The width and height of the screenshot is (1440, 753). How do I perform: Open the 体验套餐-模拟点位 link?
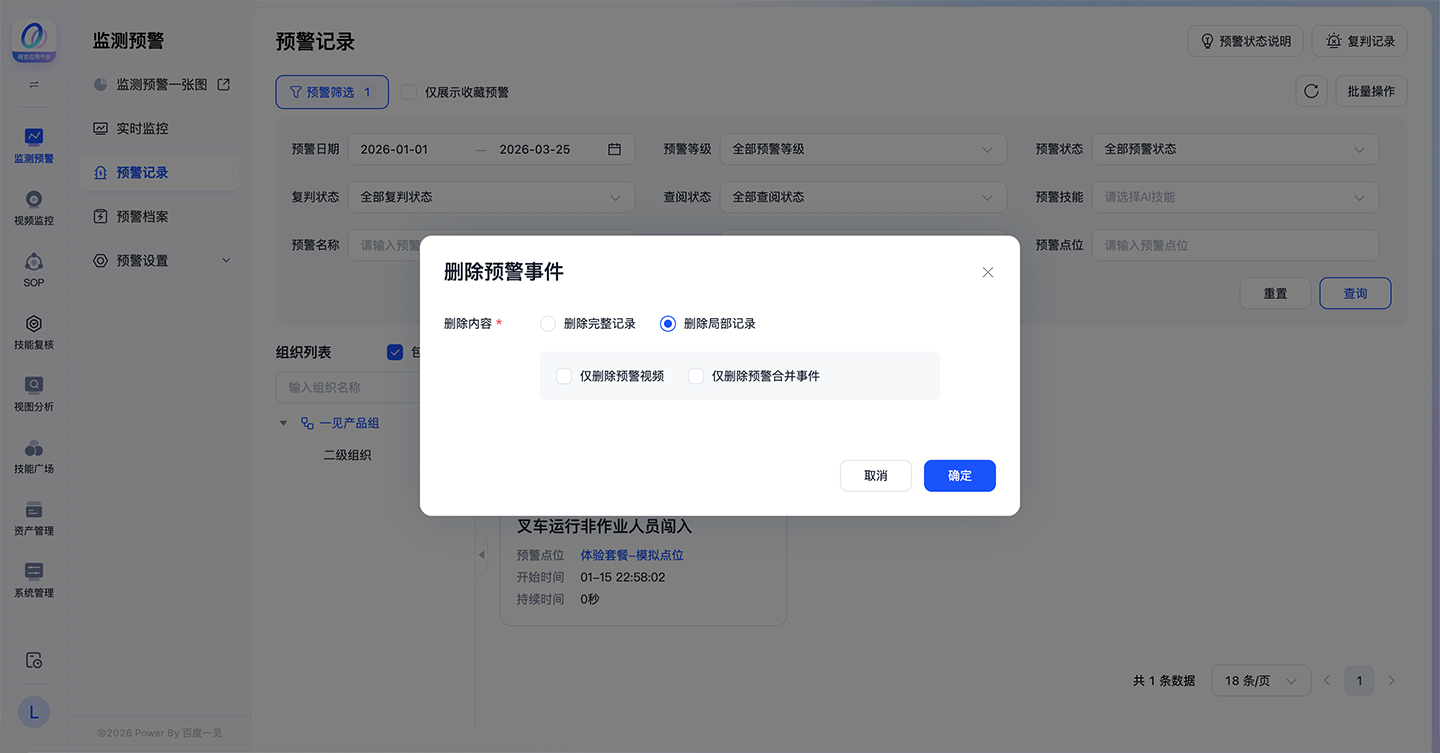[632, 555]
